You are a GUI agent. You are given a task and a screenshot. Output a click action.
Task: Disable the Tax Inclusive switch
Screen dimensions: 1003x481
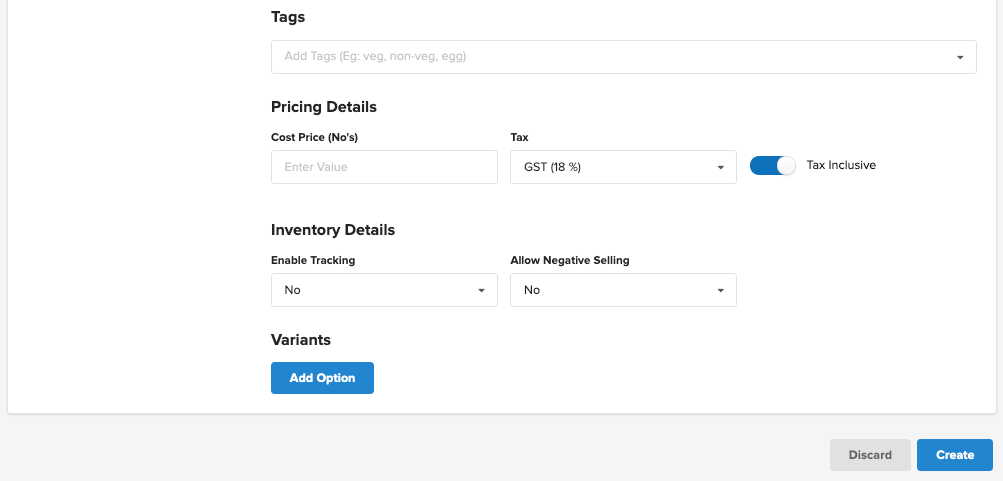pyautogui.click(x=772, y=166)
